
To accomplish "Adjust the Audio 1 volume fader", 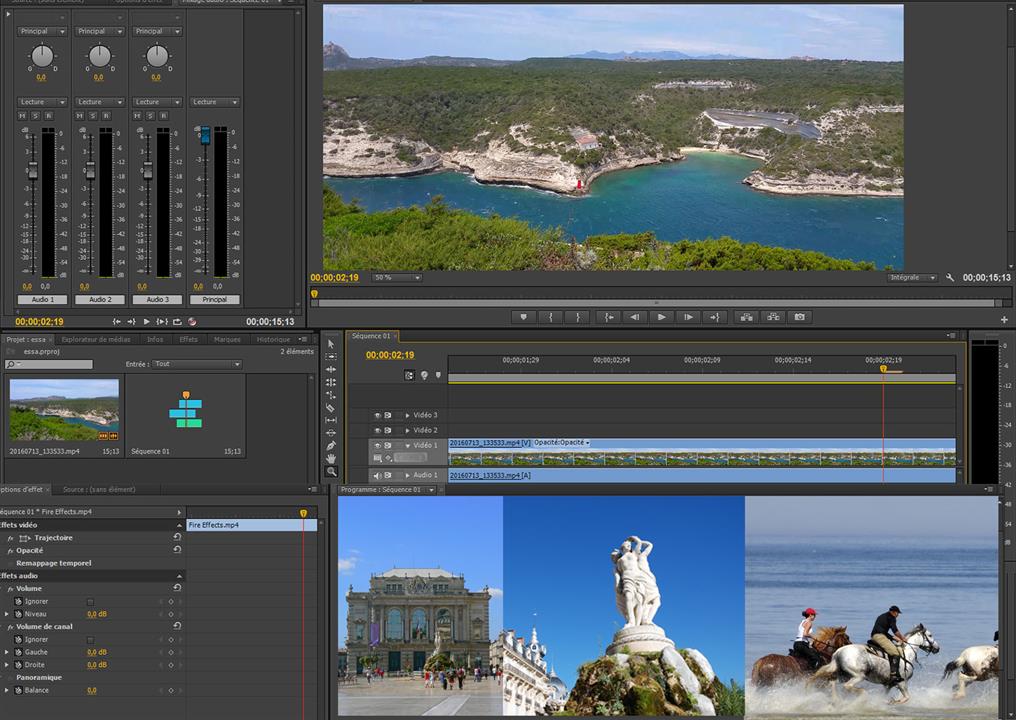I will [32, 171].
